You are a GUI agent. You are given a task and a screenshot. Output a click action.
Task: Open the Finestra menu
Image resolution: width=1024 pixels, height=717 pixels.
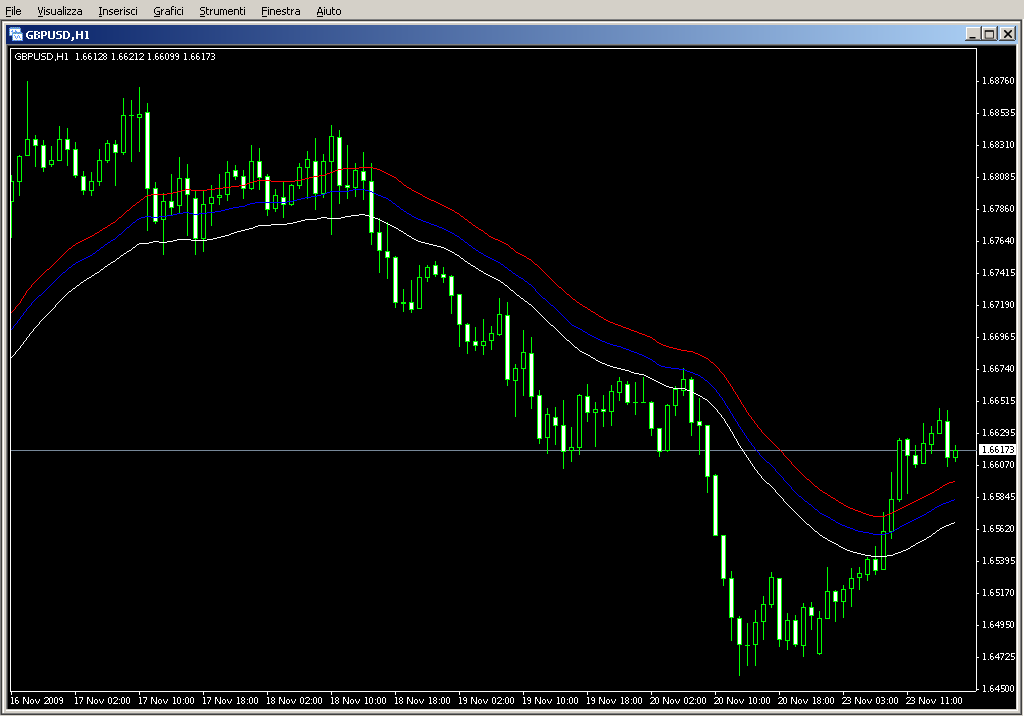[x=280, y=11]
